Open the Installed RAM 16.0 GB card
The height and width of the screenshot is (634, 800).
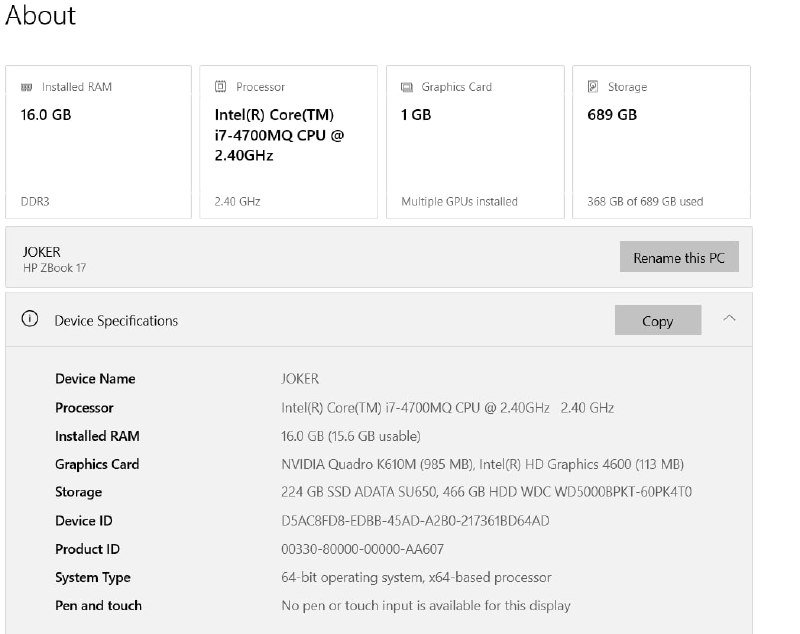98,142
